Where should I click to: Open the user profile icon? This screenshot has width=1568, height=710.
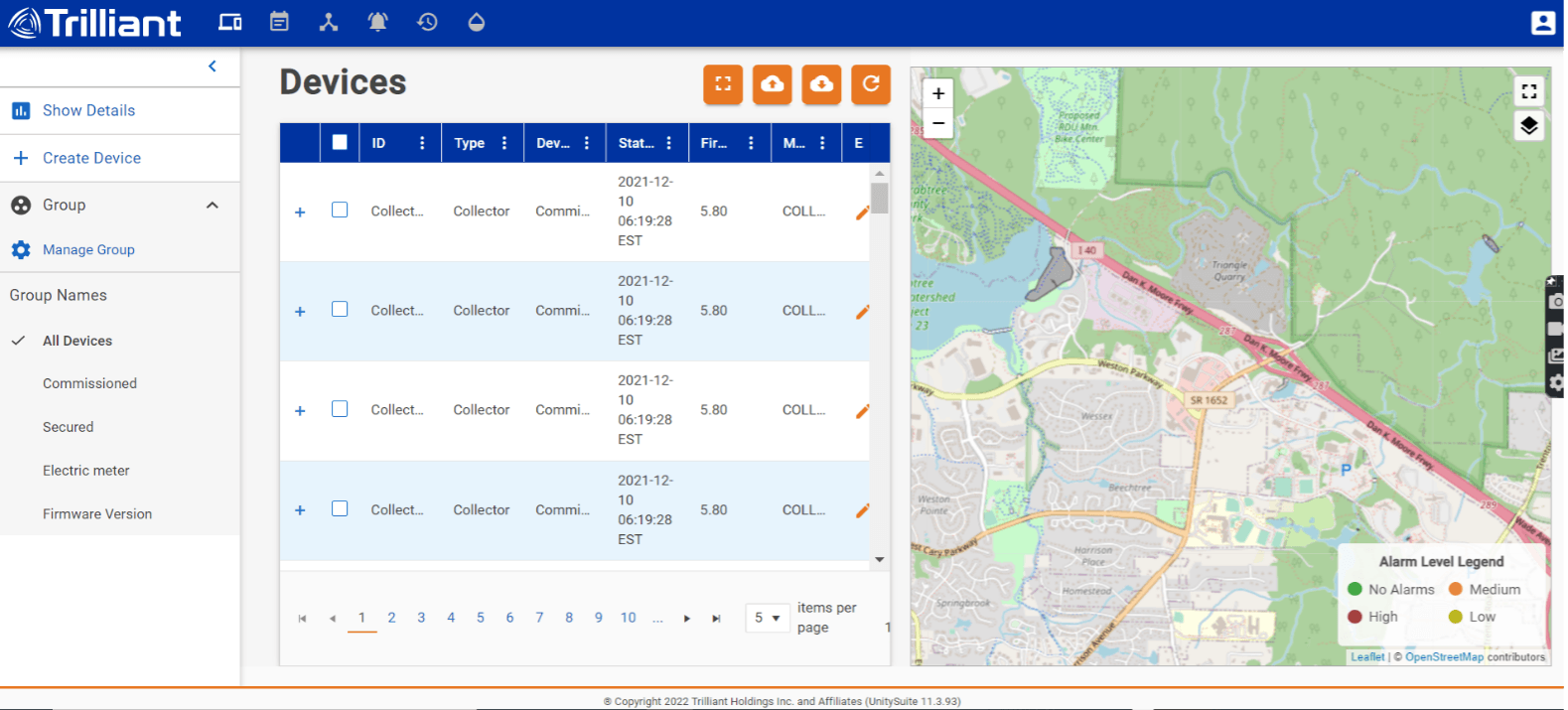pos(1542,23)
